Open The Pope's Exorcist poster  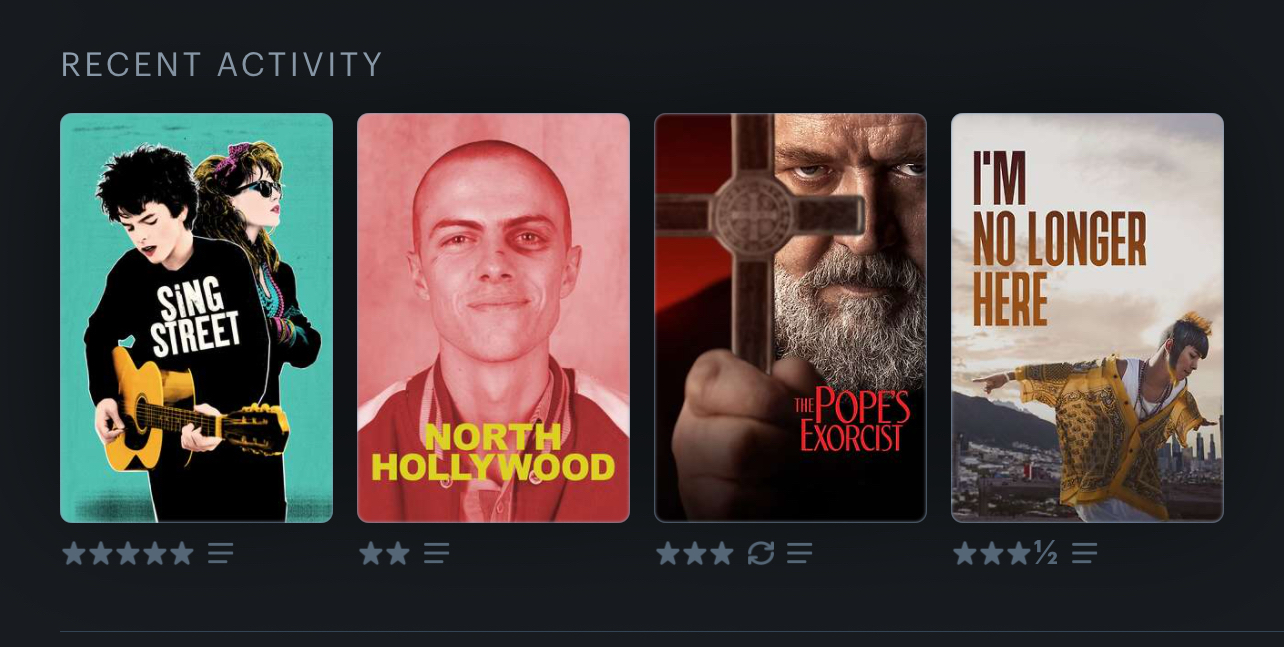coord(790,318)
